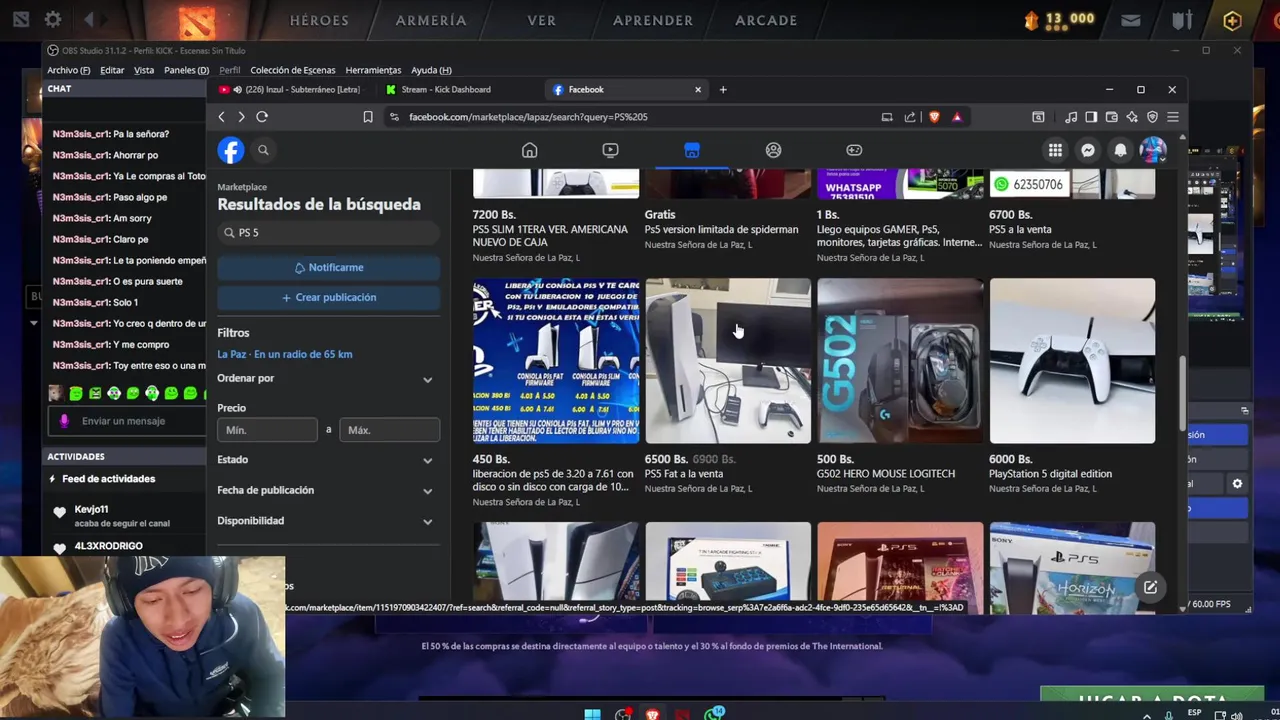Open Colección de Escenas menu in OBS

(293, 70)
